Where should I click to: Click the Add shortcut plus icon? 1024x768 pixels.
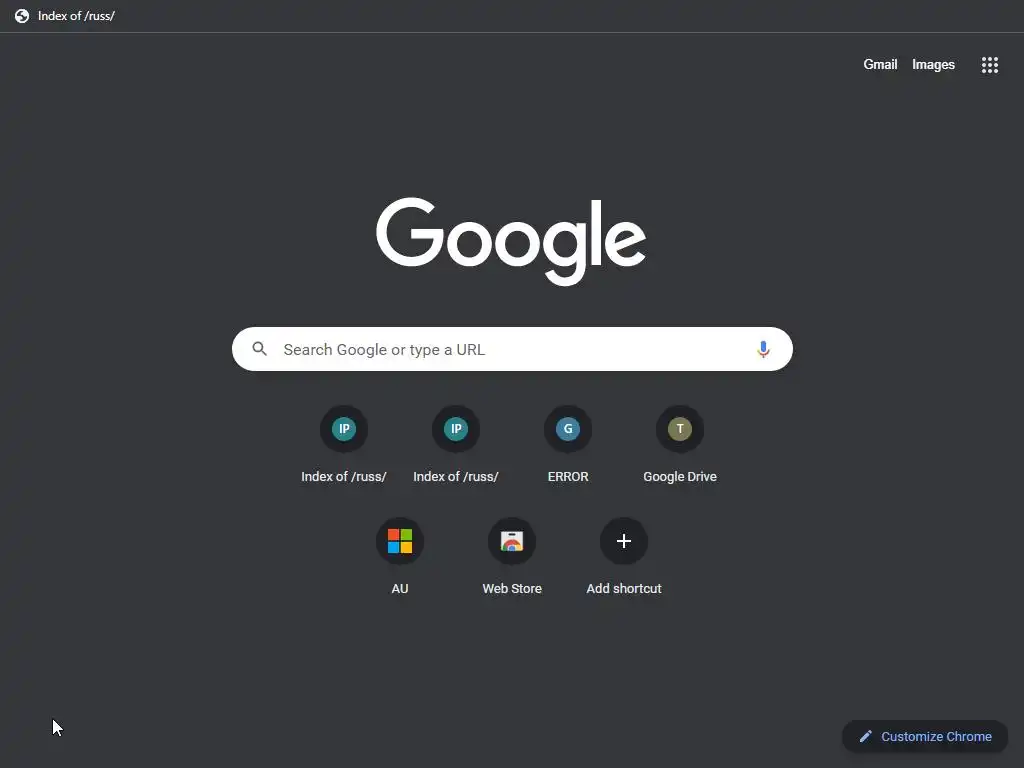coord(624,541)
